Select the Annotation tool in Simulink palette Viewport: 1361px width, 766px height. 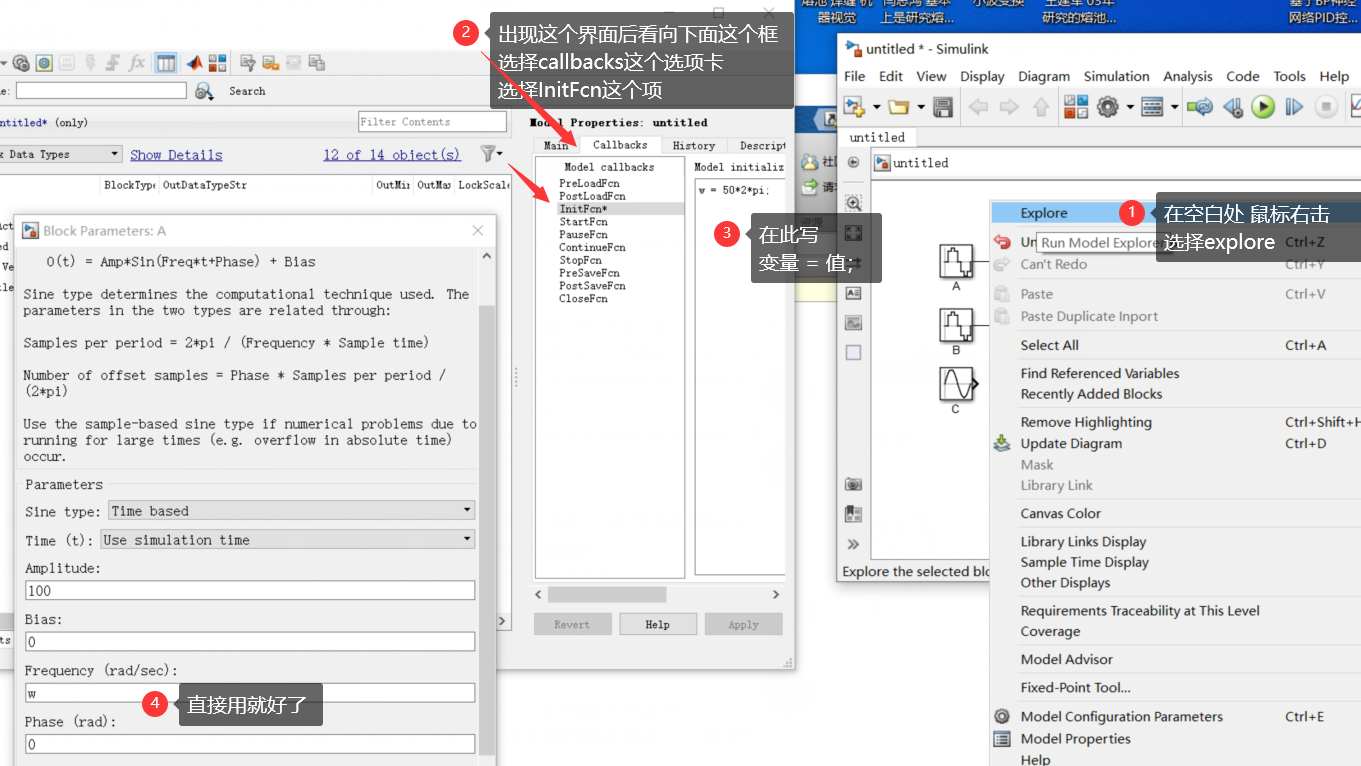853,293
